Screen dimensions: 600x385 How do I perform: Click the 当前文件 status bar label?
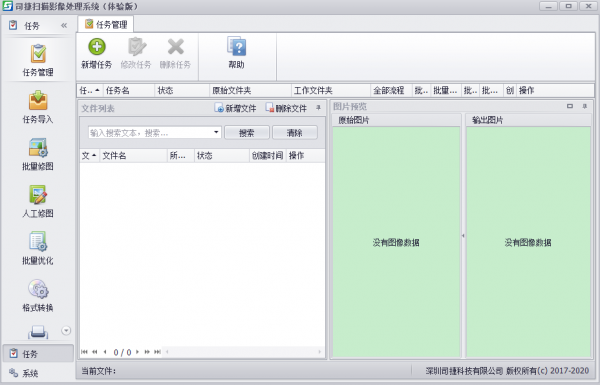[x=99, y=371]
